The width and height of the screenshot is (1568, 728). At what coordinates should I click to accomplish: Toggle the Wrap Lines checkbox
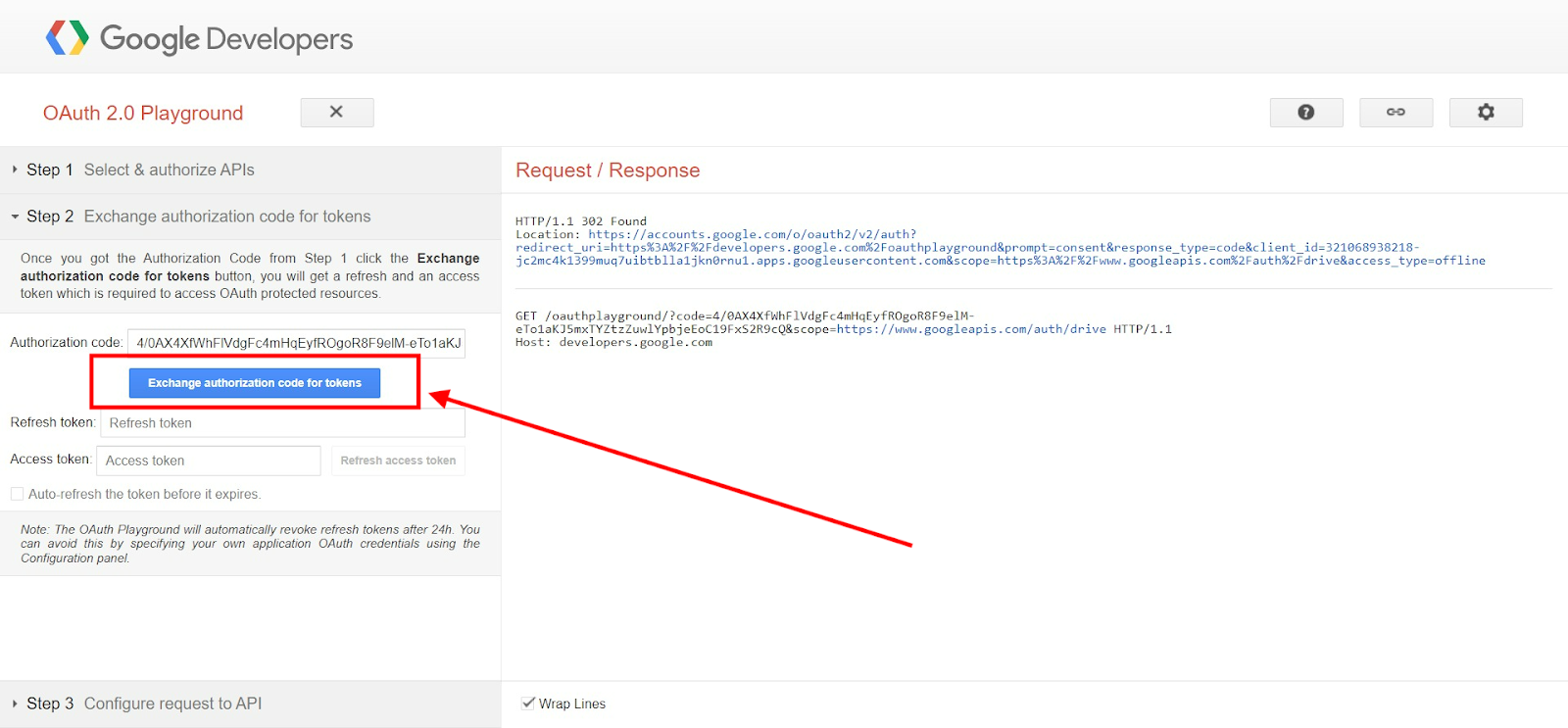click(528, 704)
